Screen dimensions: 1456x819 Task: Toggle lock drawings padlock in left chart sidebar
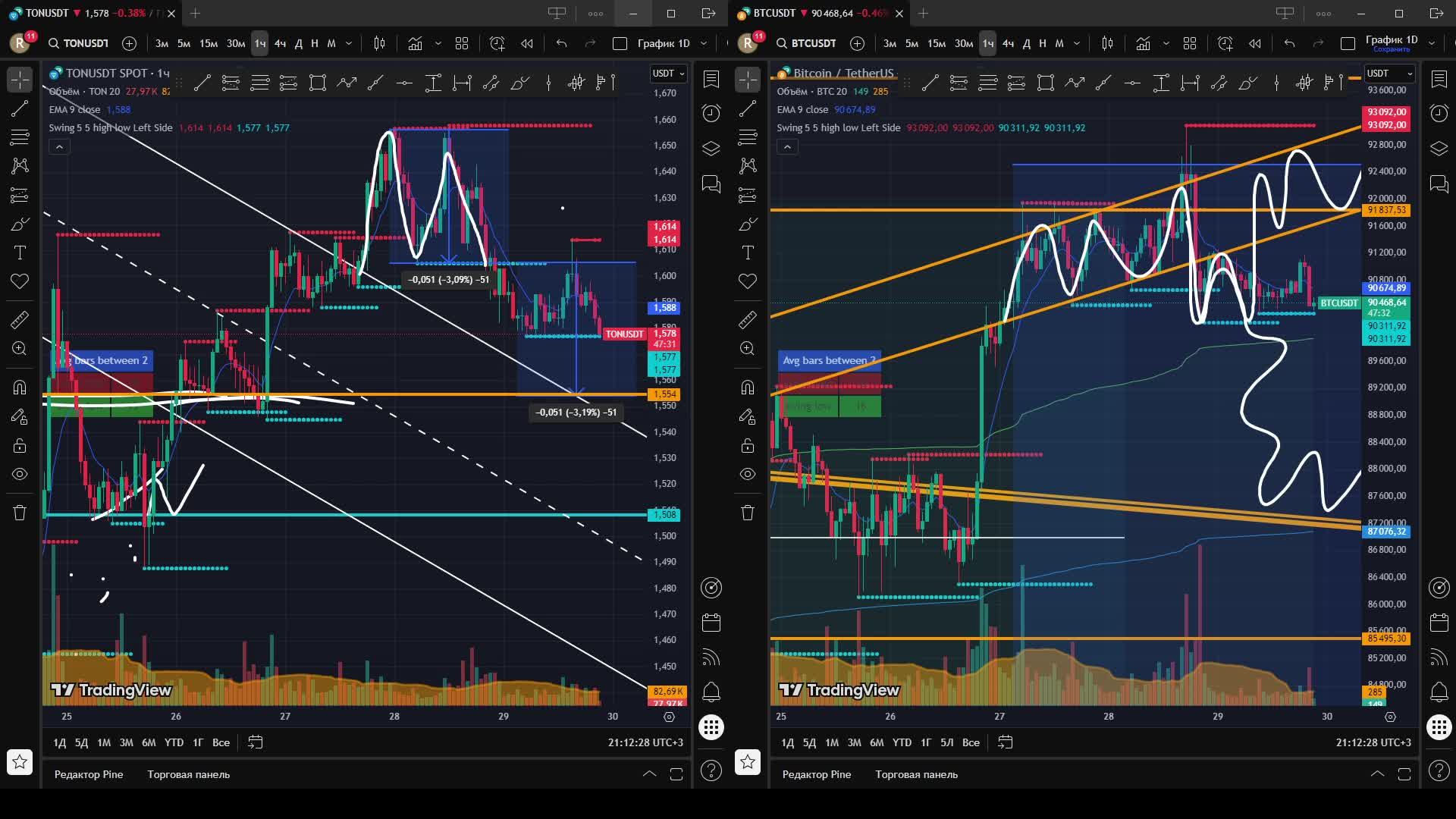point(20,445)
